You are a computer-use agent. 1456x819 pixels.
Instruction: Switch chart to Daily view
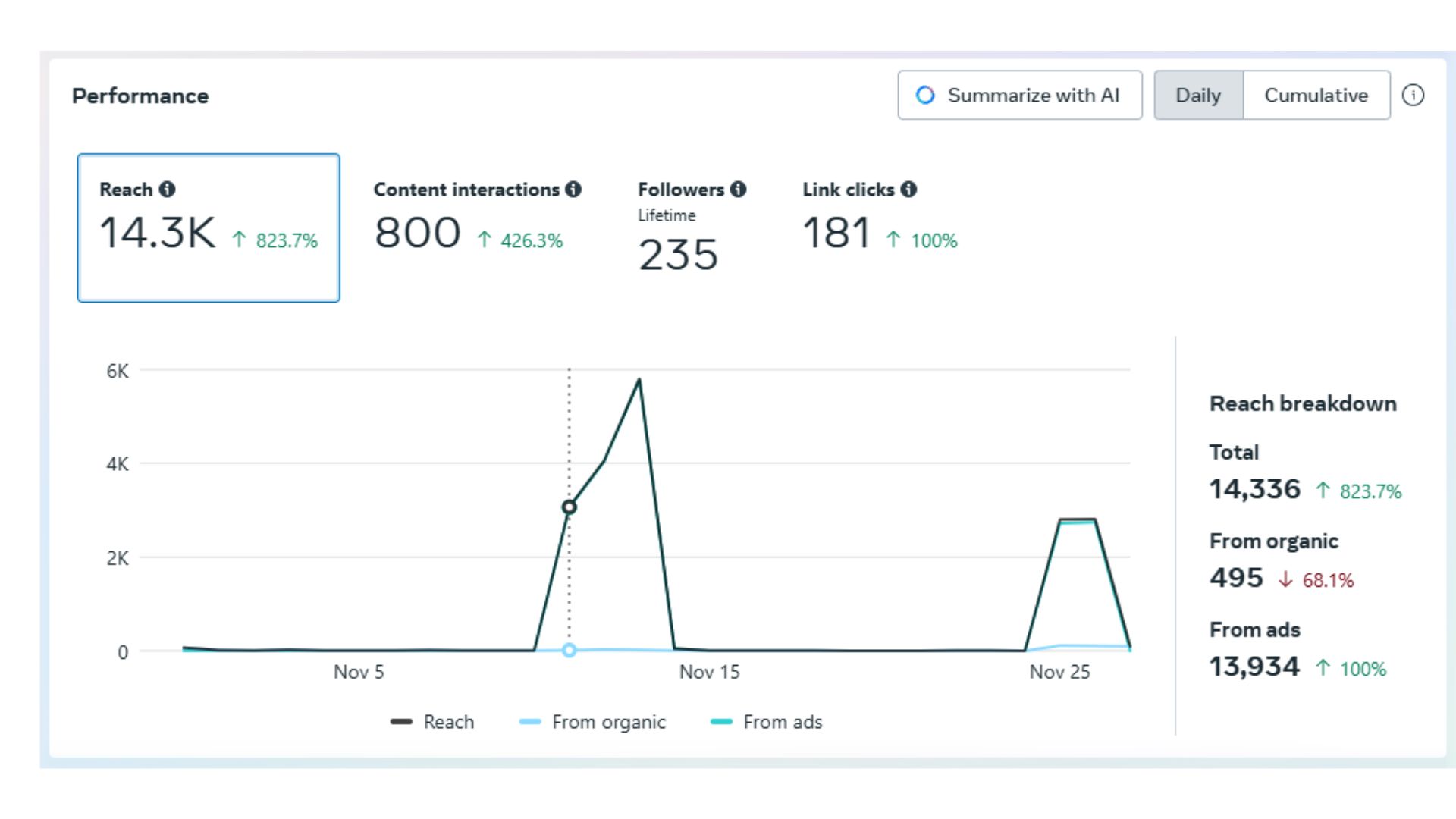click(x=1198, y=96)
